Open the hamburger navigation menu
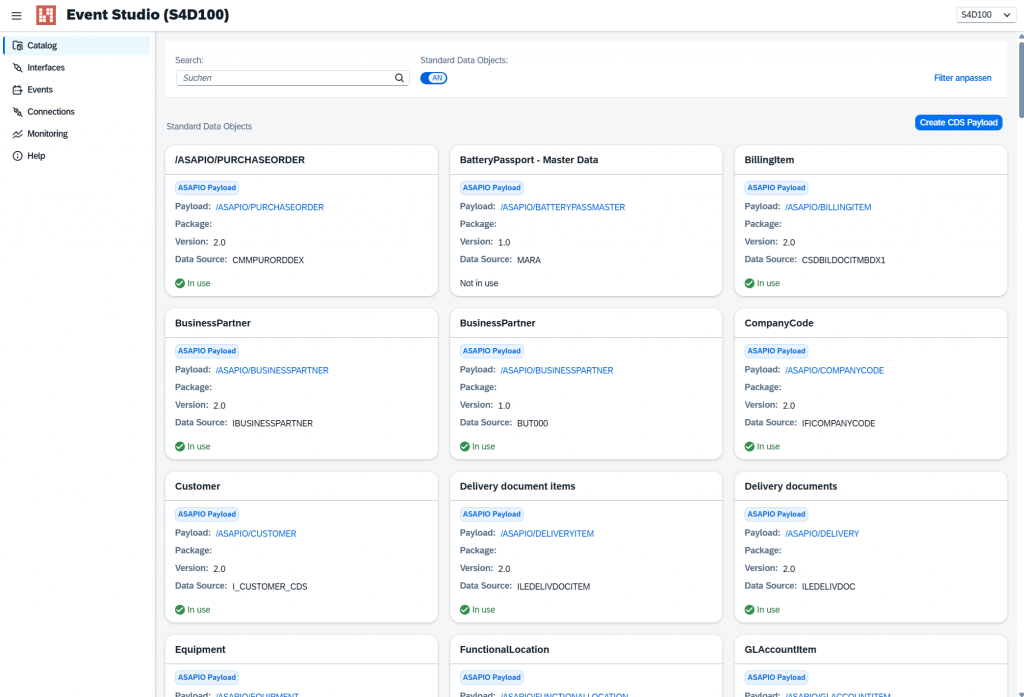This screenshot has width=1024, height=697. tap(16, 15)
